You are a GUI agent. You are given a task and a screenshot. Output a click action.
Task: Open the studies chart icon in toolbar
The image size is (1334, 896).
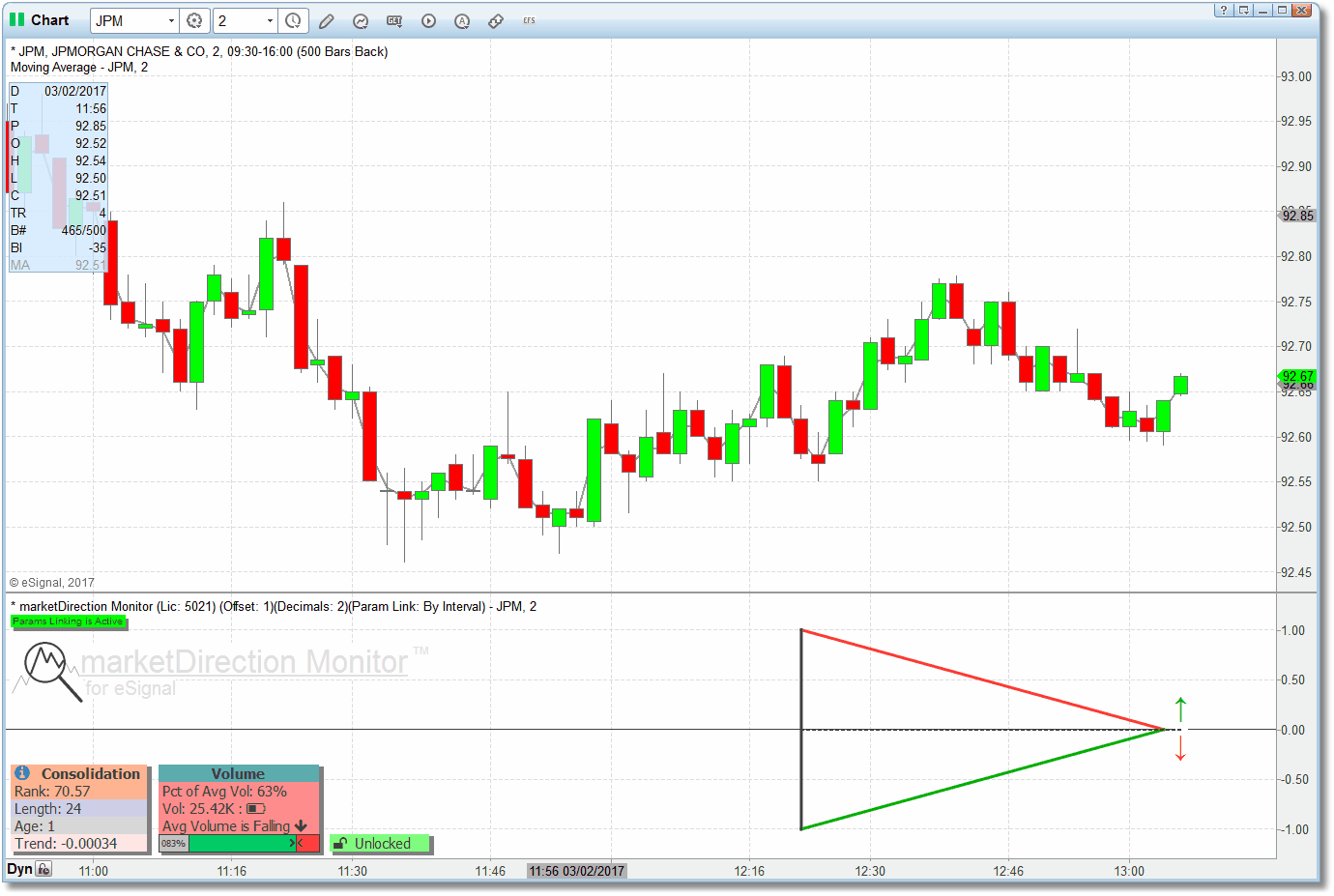361,21
